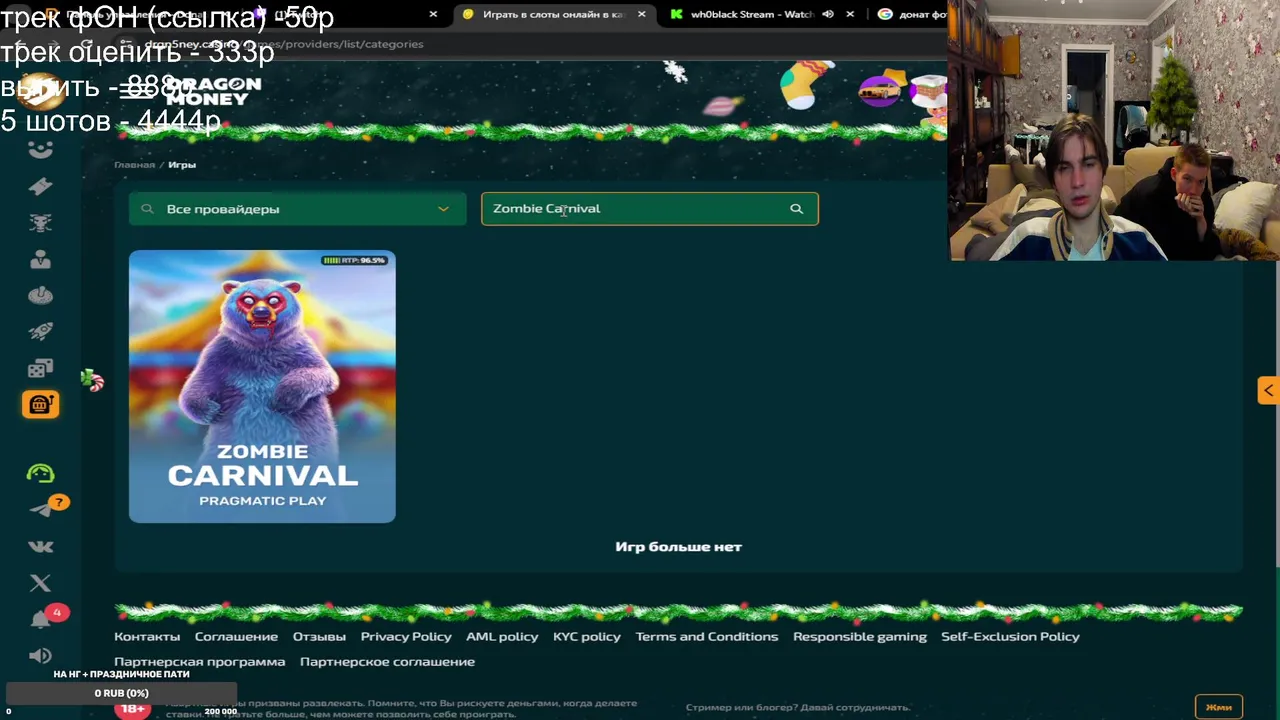Open support via the green headset icon
The image size is (1280, 720).
point(40,473)
